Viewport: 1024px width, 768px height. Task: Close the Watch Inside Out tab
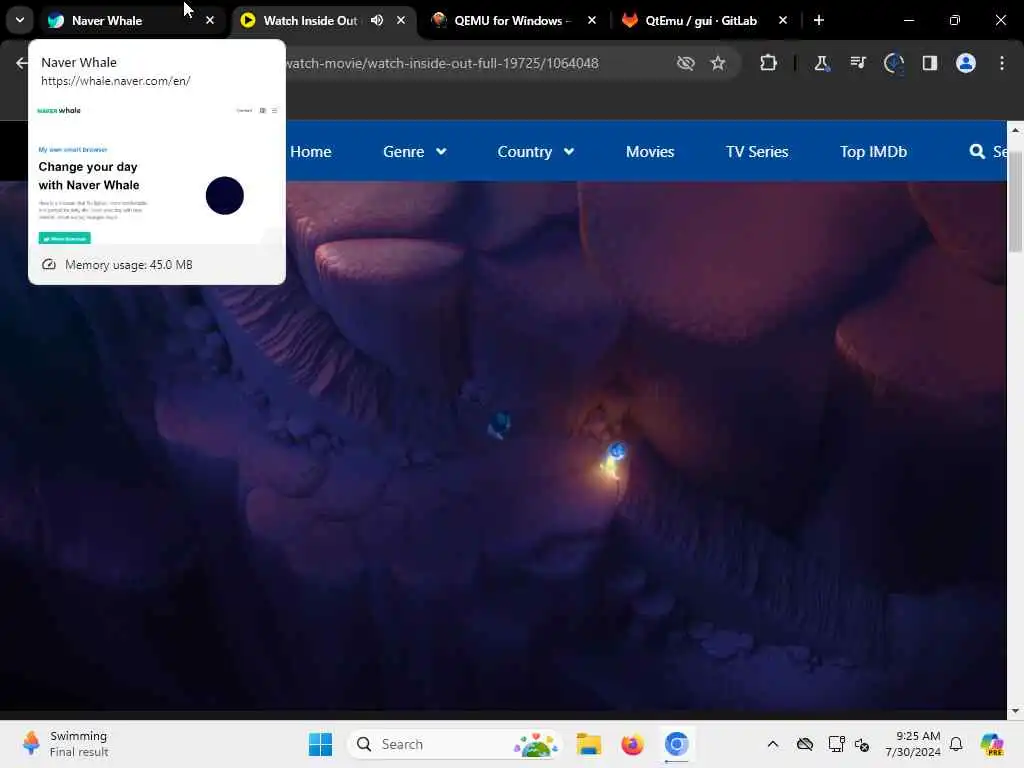(x=401, y=20)
